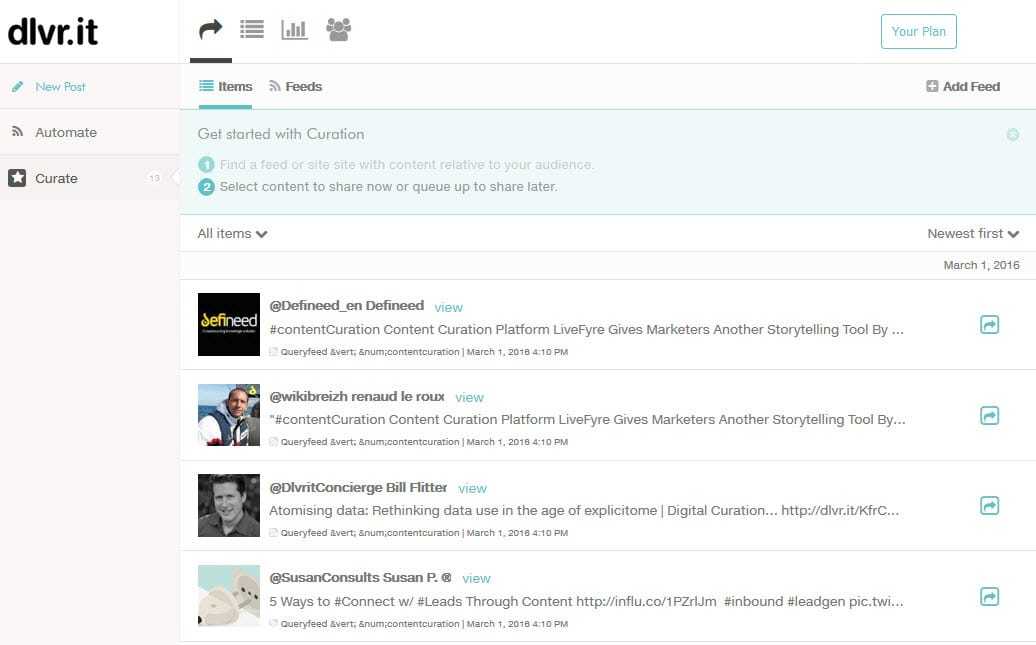The height and width of the screenshot is (645, 1036).
Task: Dismiss the Get started with Curation panel
Action: pyautogui.click(x=1013, y=135)
